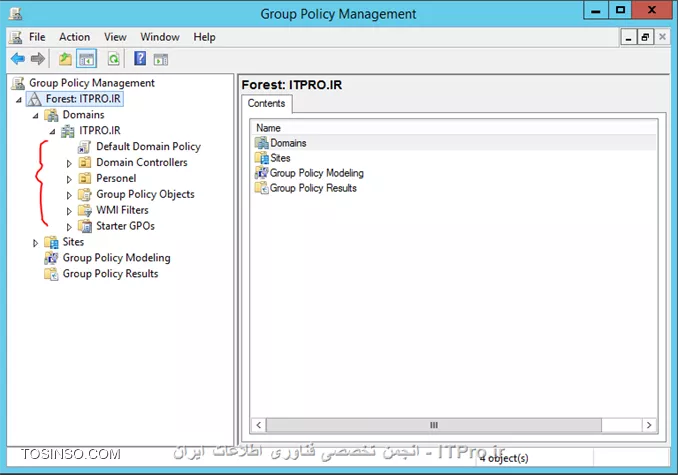
Task: Select Default Domain Policy label in tree
Action: pos(148,147)
